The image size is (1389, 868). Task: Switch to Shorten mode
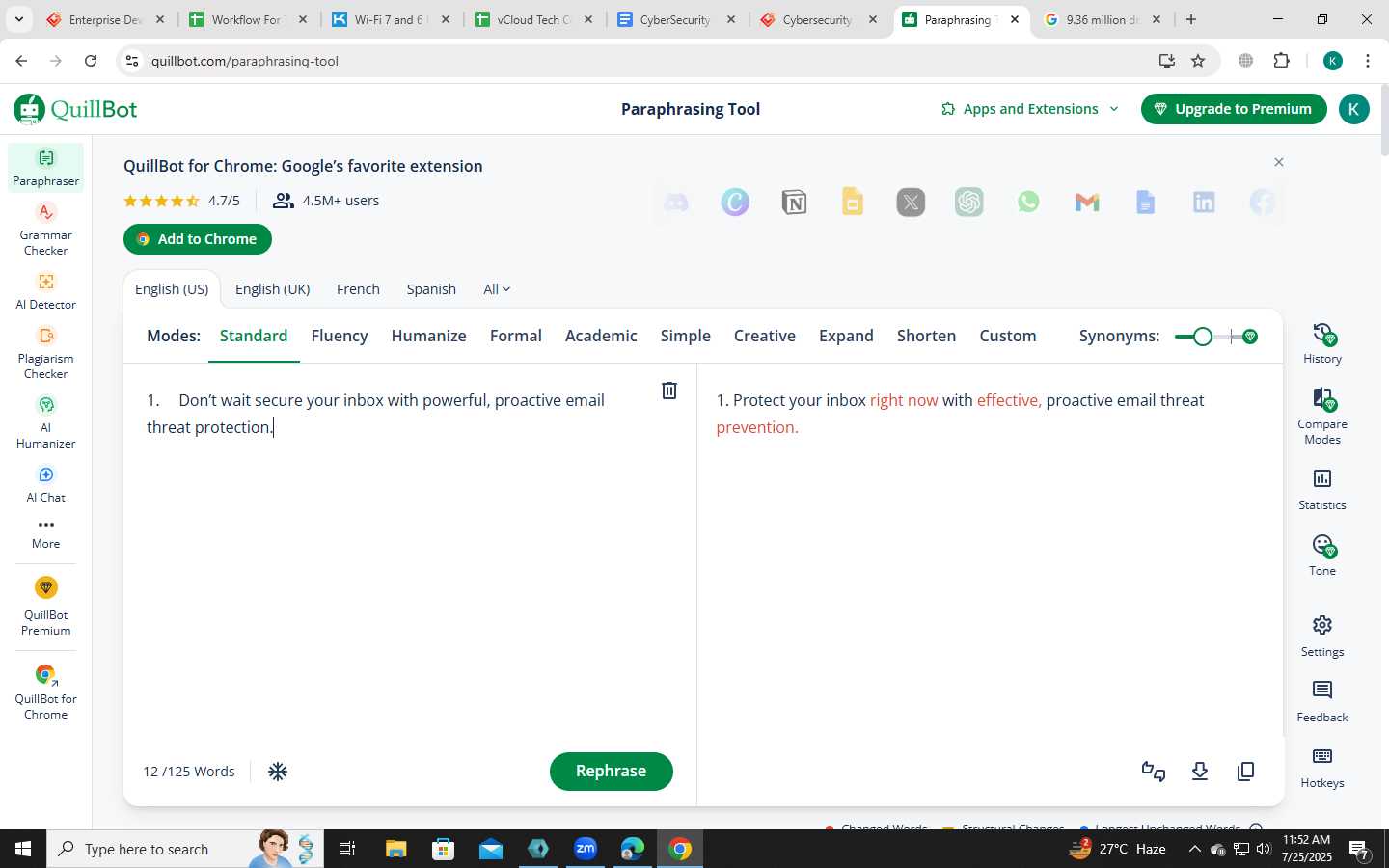pyautogui.click(x=926, y=336)
